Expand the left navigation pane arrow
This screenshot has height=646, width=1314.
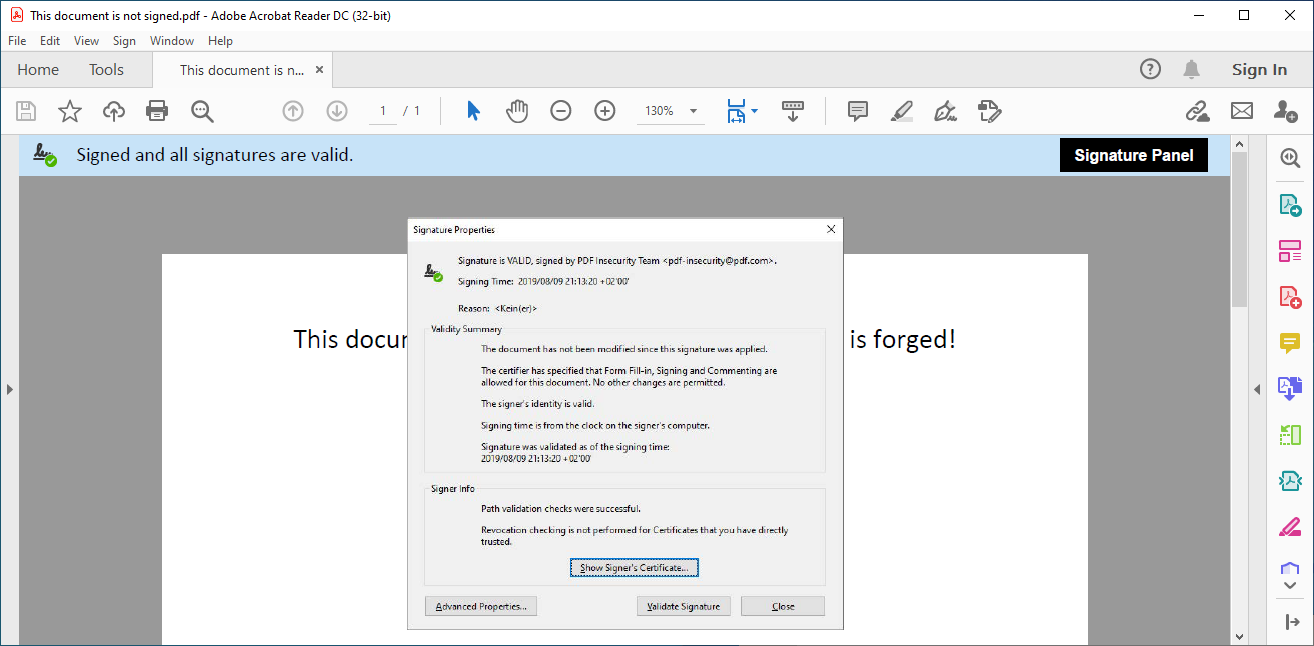[x=9, y=389]
